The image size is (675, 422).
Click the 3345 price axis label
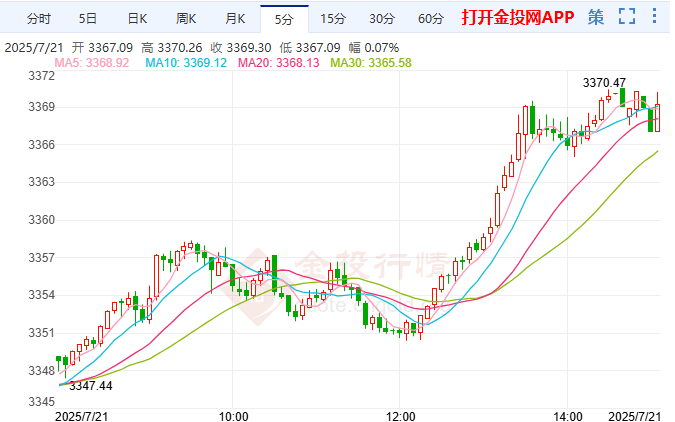pyautogui.click(x=42, y=402)
